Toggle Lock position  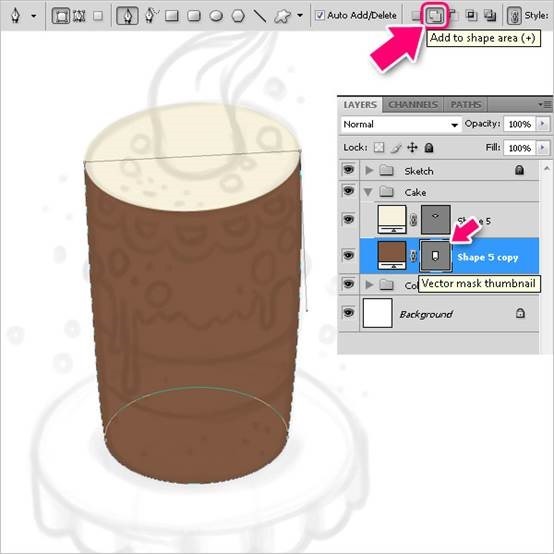click(x=412, y=147)
